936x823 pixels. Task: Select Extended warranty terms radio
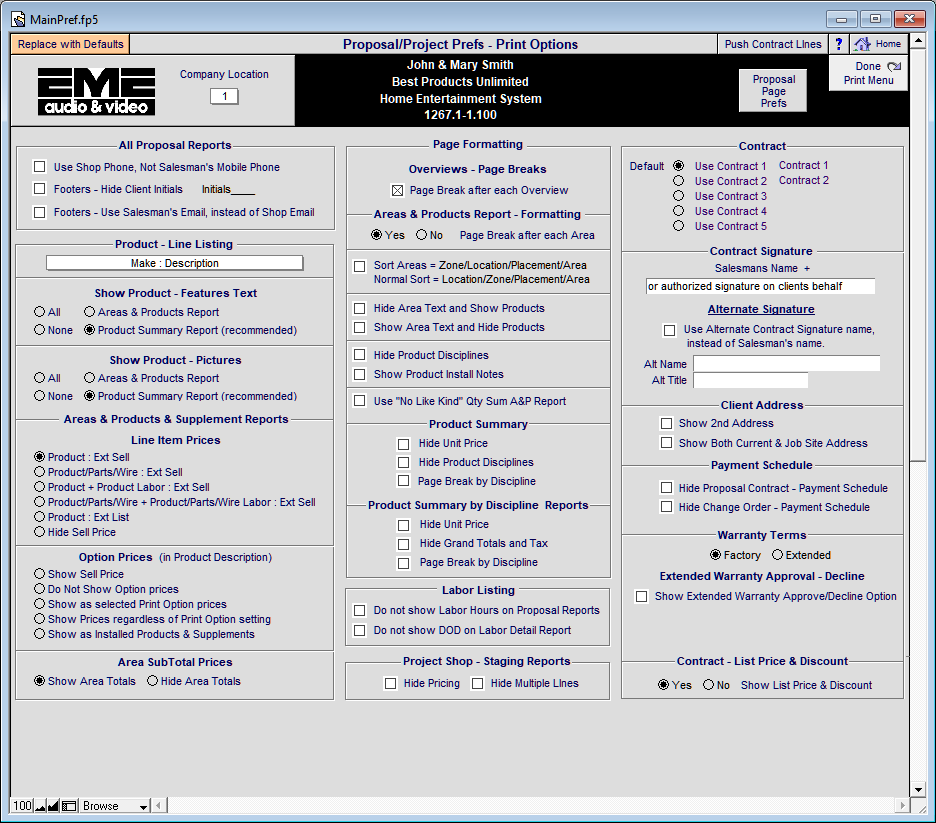coord(778,554)
